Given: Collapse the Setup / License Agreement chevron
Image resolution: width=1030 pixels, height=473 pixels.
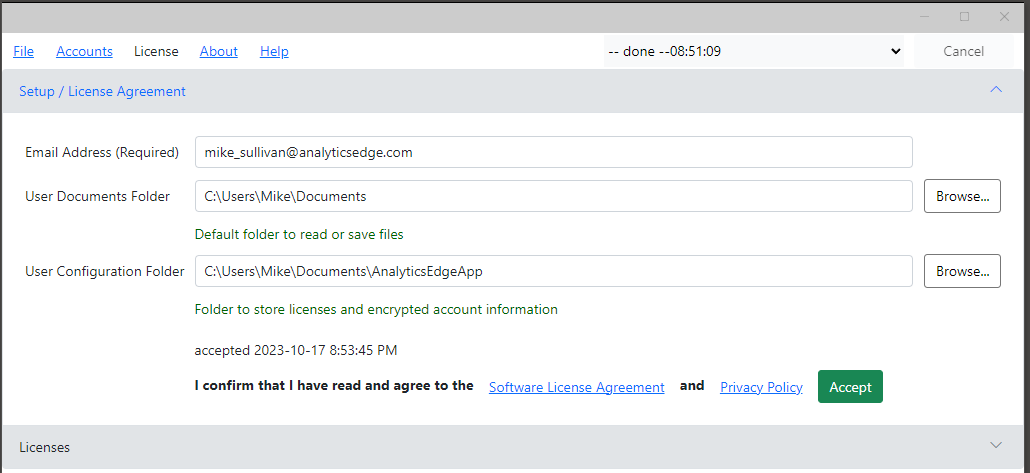Looking at the screenshot, I should click(x=996, y=90).
